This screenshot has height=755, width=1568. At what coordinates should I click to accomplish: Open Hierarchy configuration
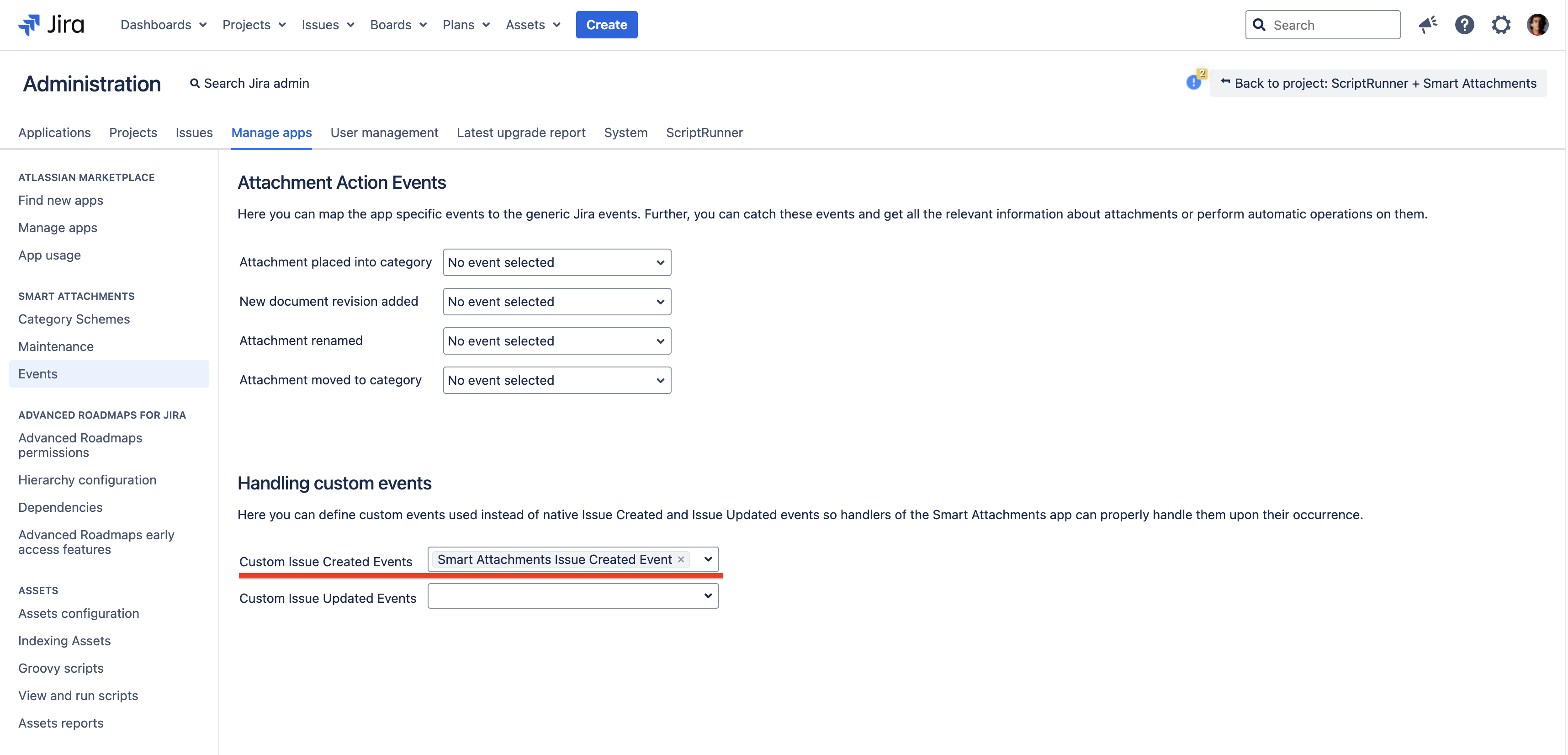tap(87, 480)
